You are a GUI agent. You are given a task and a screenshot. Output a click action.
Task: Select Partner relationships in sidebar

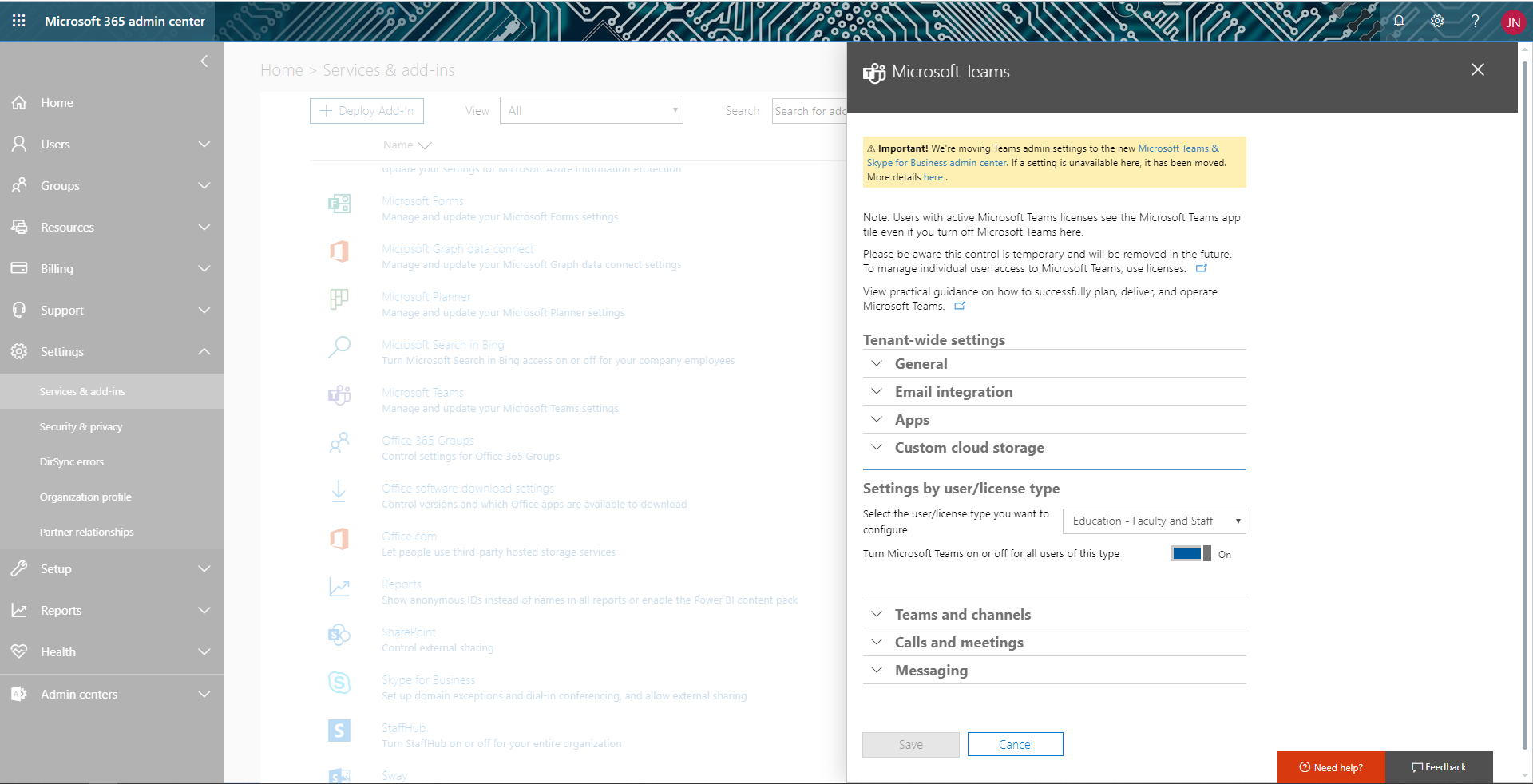tap(112, 532)
